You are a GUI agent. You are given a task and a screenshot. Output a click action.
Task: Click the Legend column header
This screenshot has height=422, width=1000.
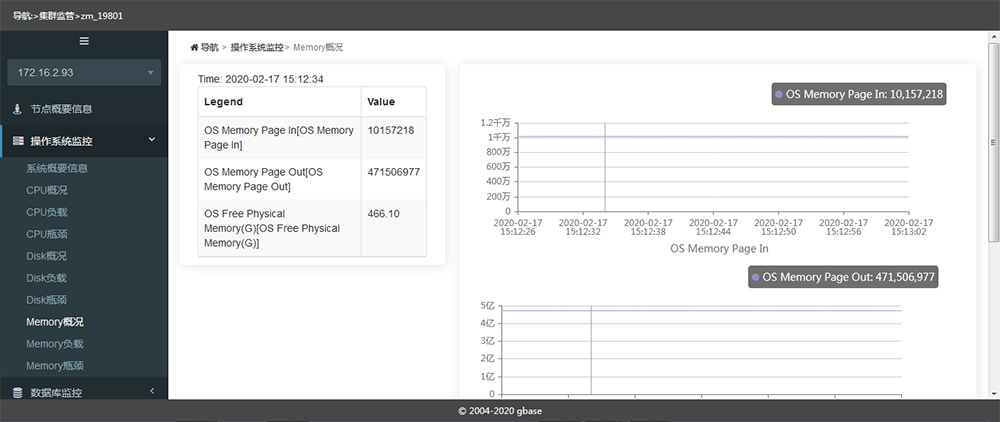[279, 101]
